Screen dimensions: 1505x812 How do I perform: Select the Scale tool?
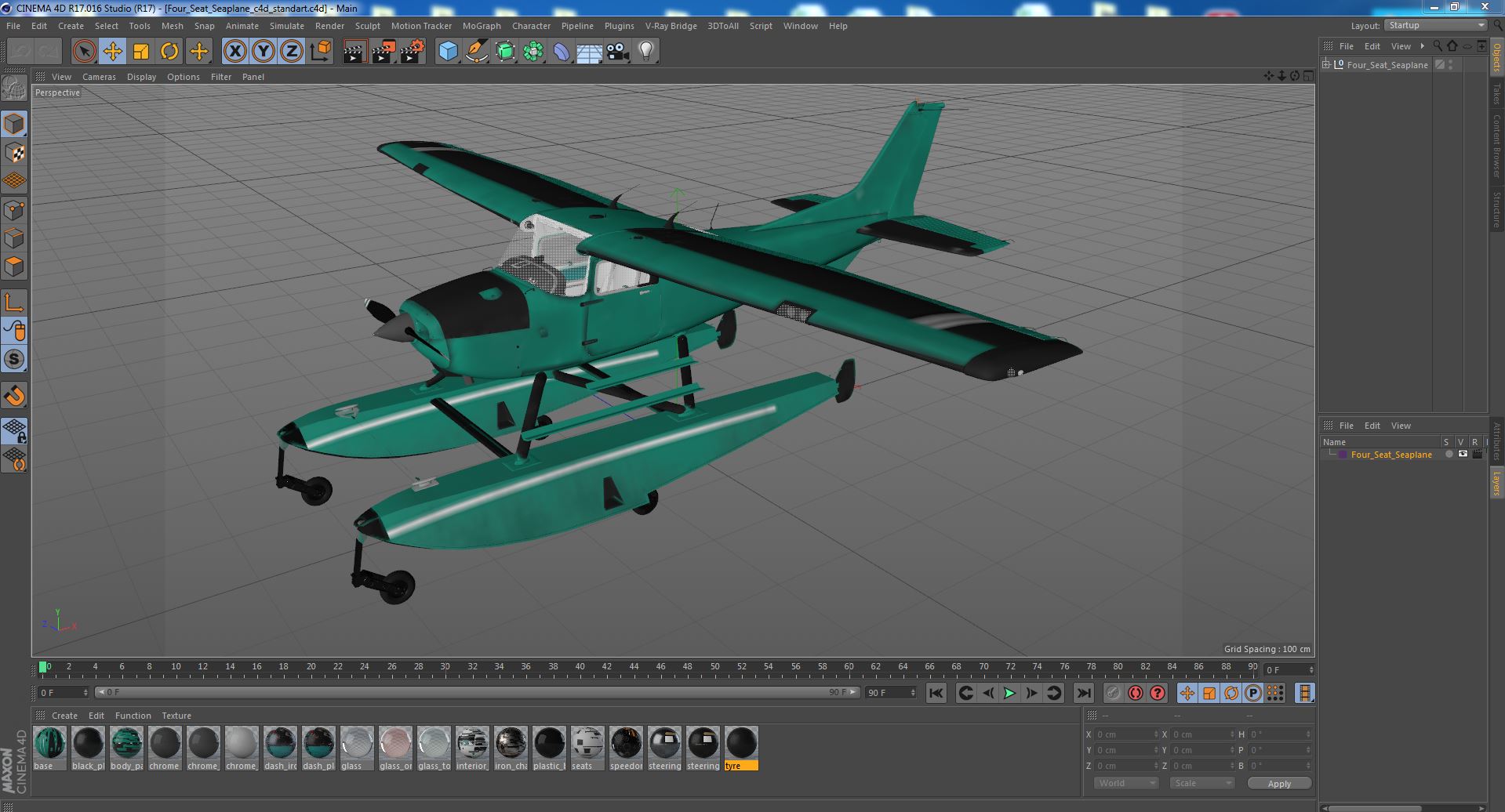pos(141,52)
